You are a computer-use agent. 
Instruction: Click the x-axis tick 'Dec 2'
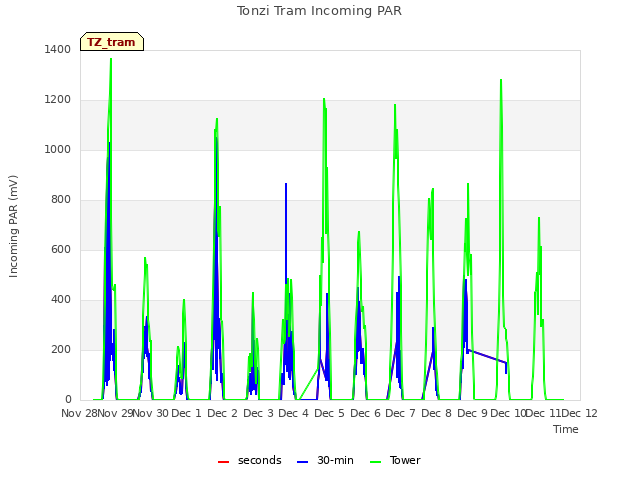coord(222,413)
